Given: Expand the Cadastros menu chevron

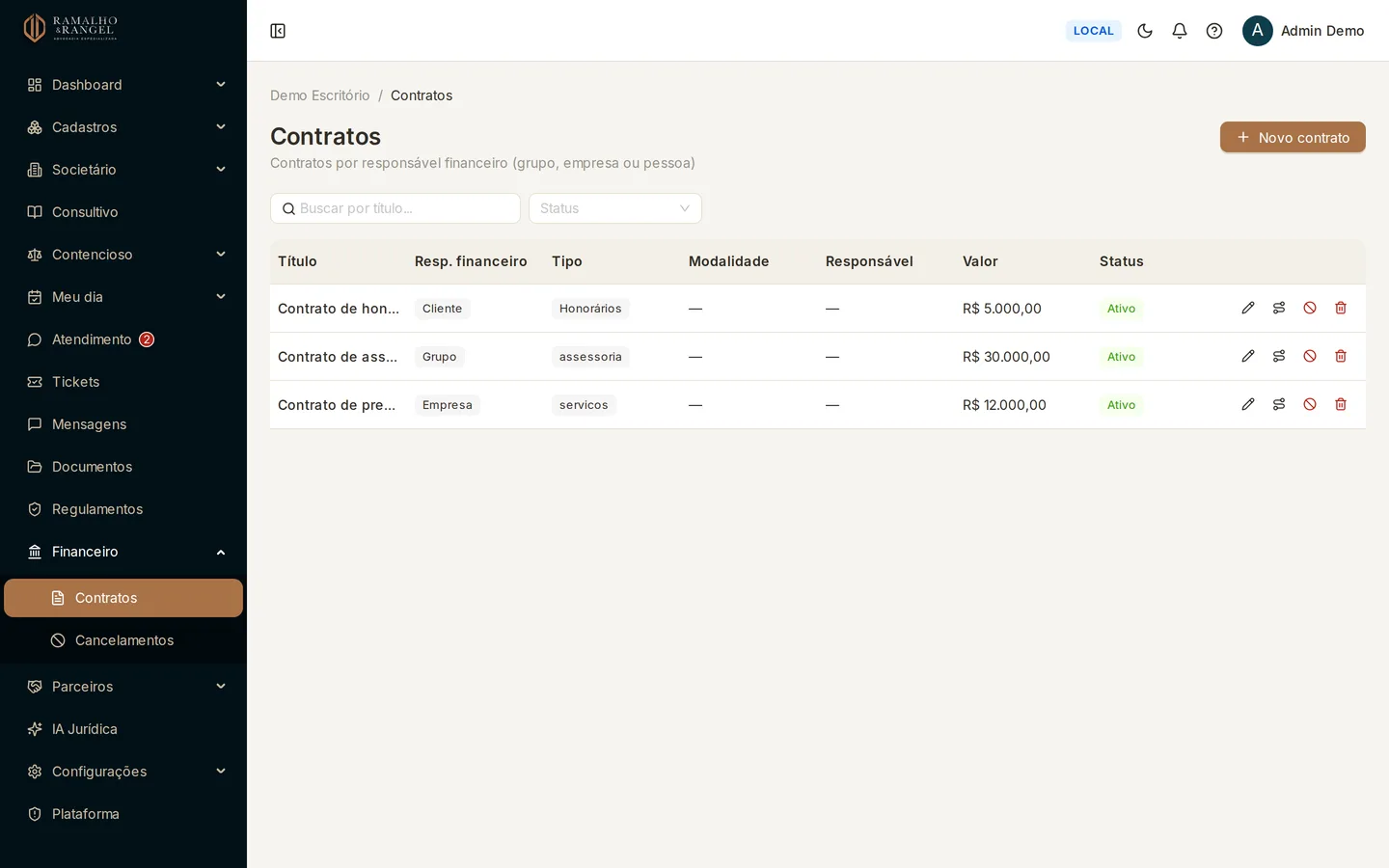Looking at the screenshot, I should pos(221,127).
